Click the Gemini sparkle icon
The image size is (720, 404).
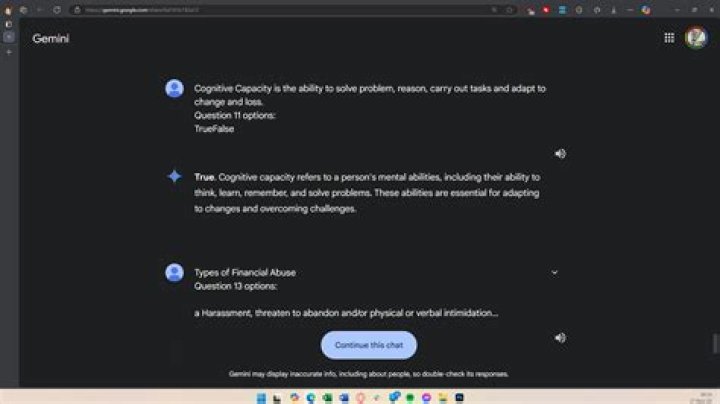click(174, 176)
